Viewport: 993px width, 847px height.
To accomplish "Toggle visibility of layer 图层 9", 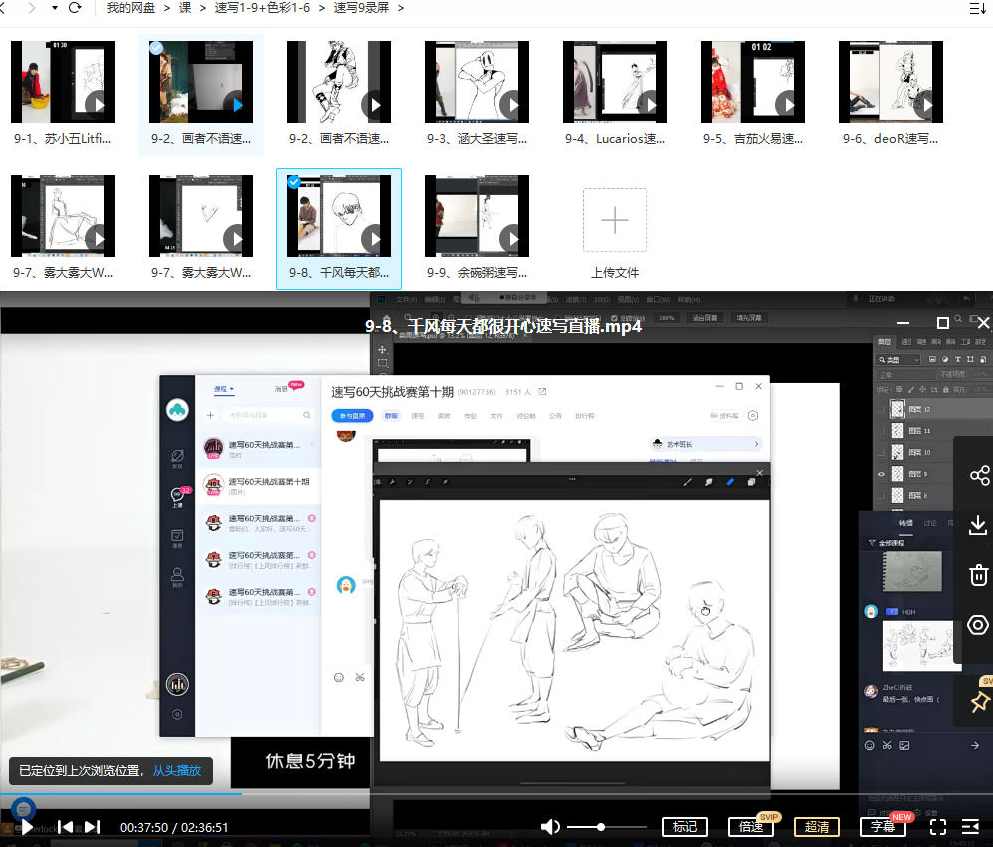I will pyautogui.click(x=881, y=473).
